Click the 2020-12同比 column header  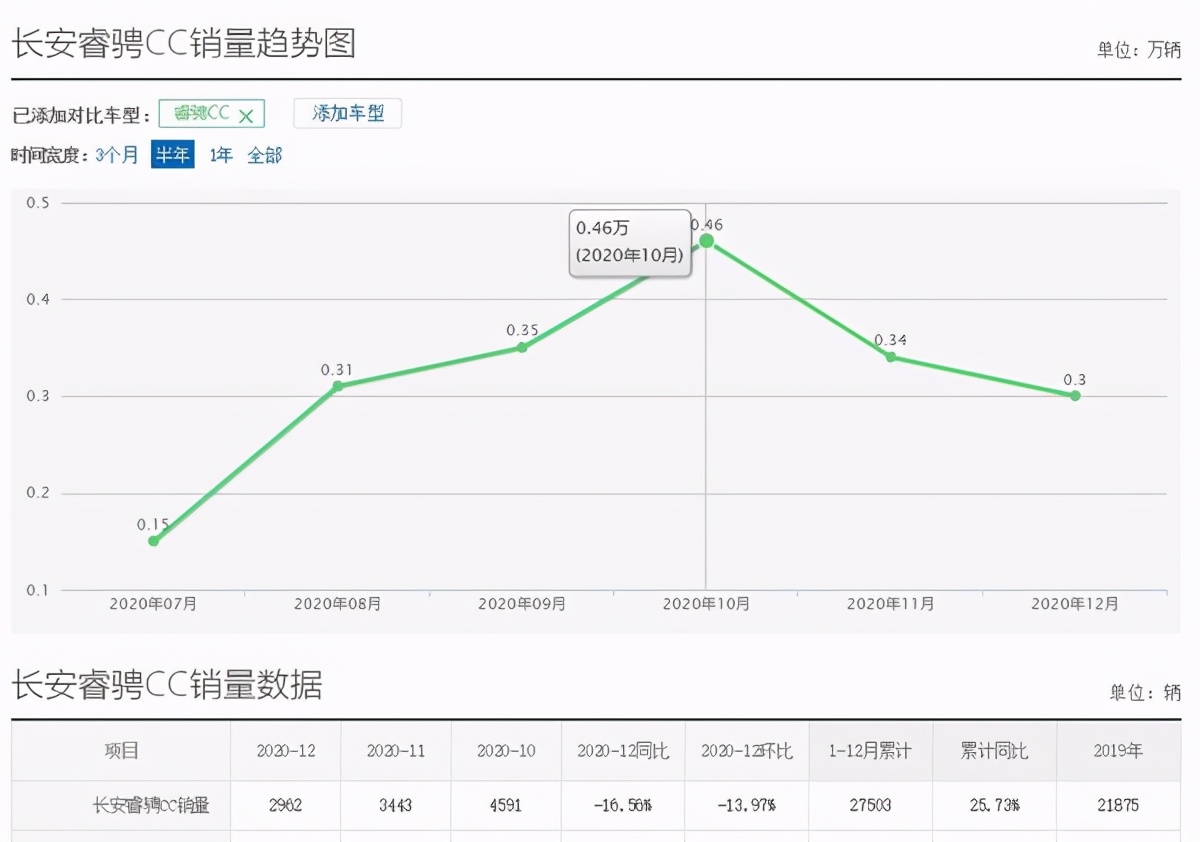click(623, 751)
